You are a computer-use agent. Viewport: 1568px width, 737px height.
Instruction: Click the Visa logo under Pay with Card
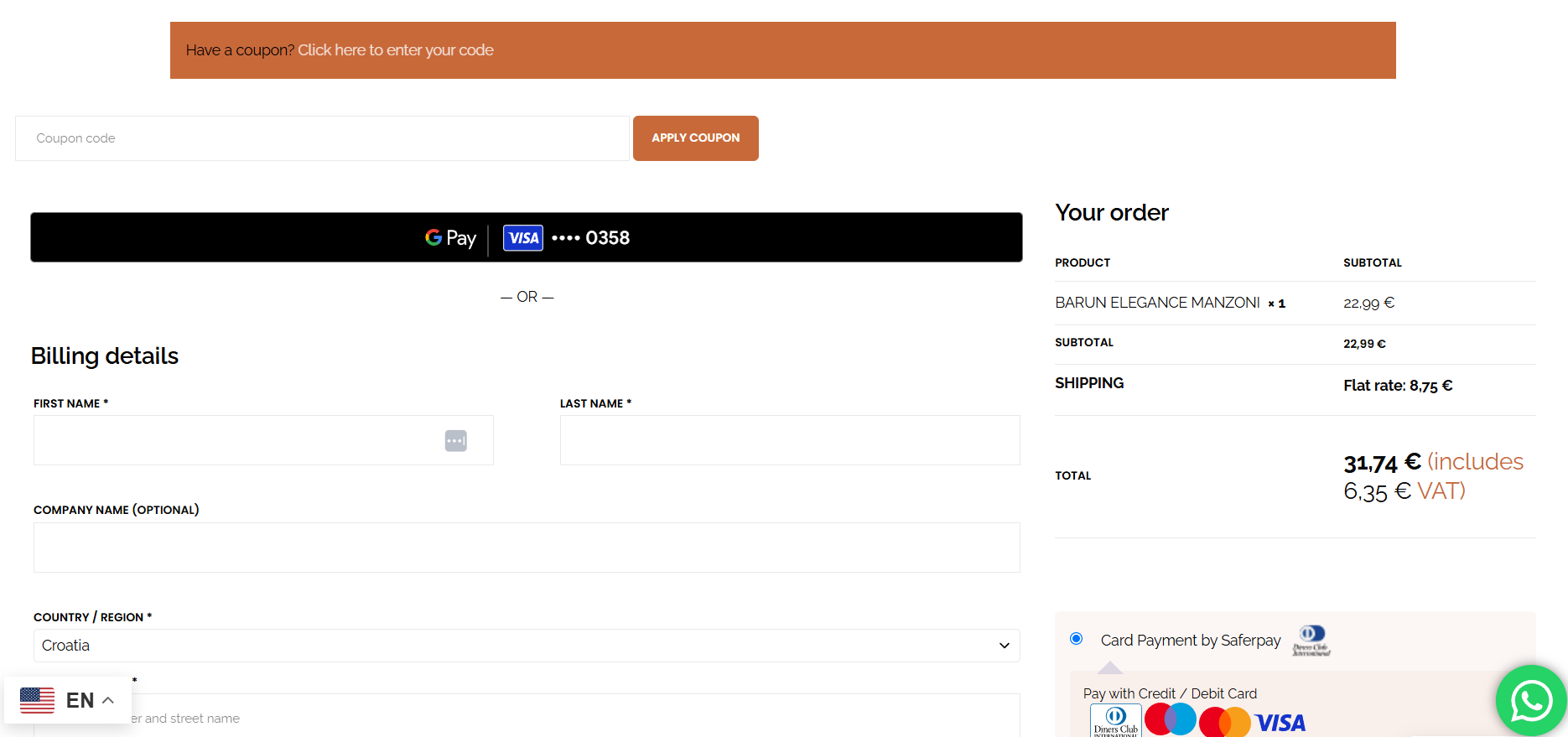pyautogui.click(x=1280, y=723)
